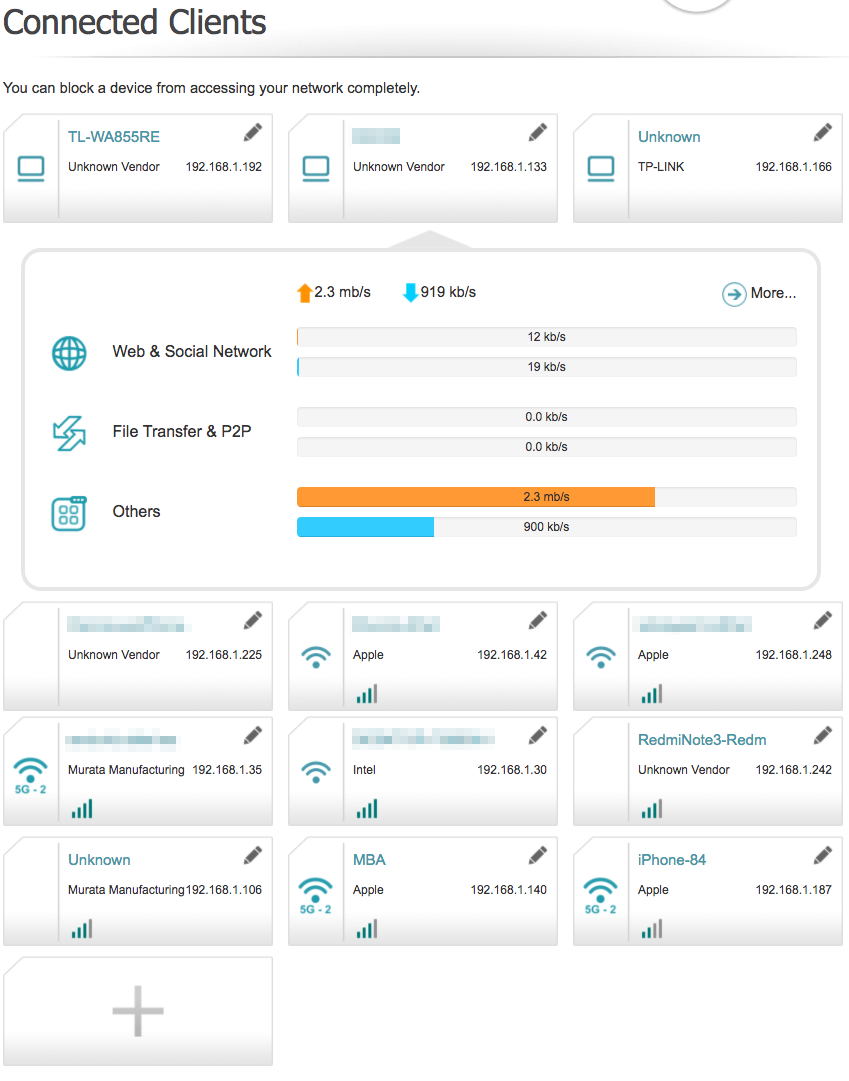This screenshot has height=1081, width=849.
Task: Add a new client with plus tile
Action: pos(138,1011)
